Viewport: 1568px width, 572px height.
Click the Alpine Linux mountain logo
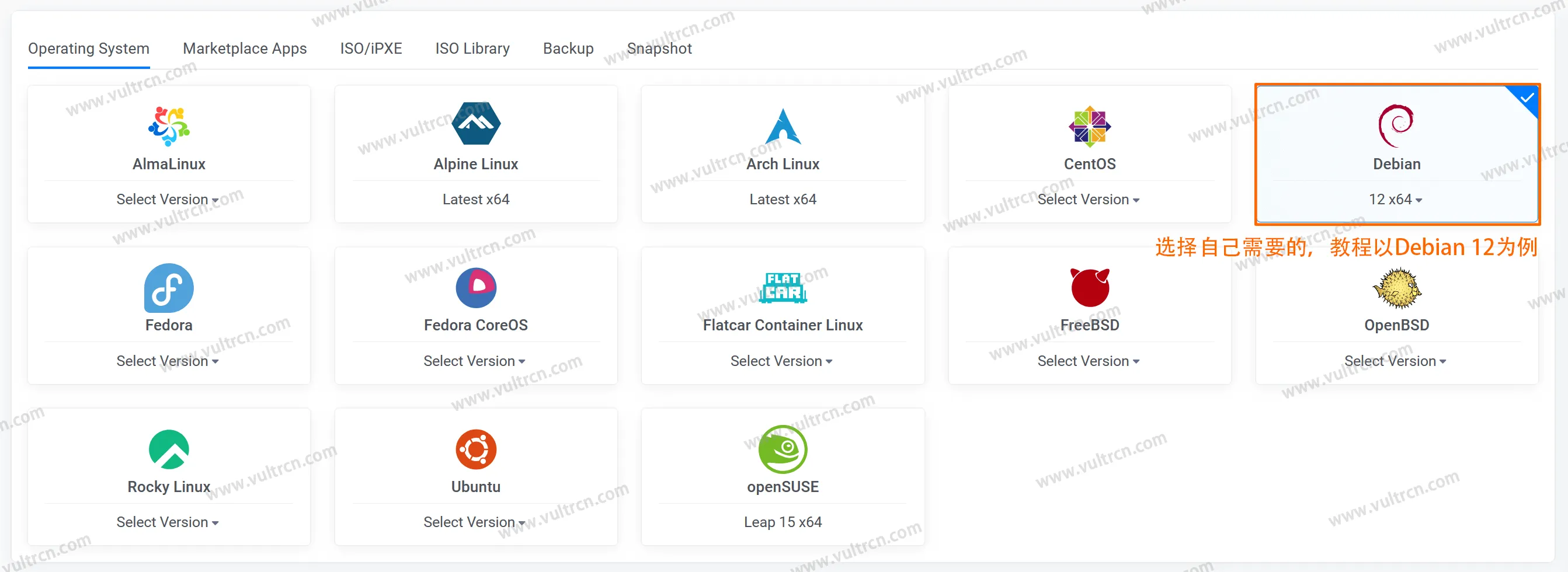476,124
